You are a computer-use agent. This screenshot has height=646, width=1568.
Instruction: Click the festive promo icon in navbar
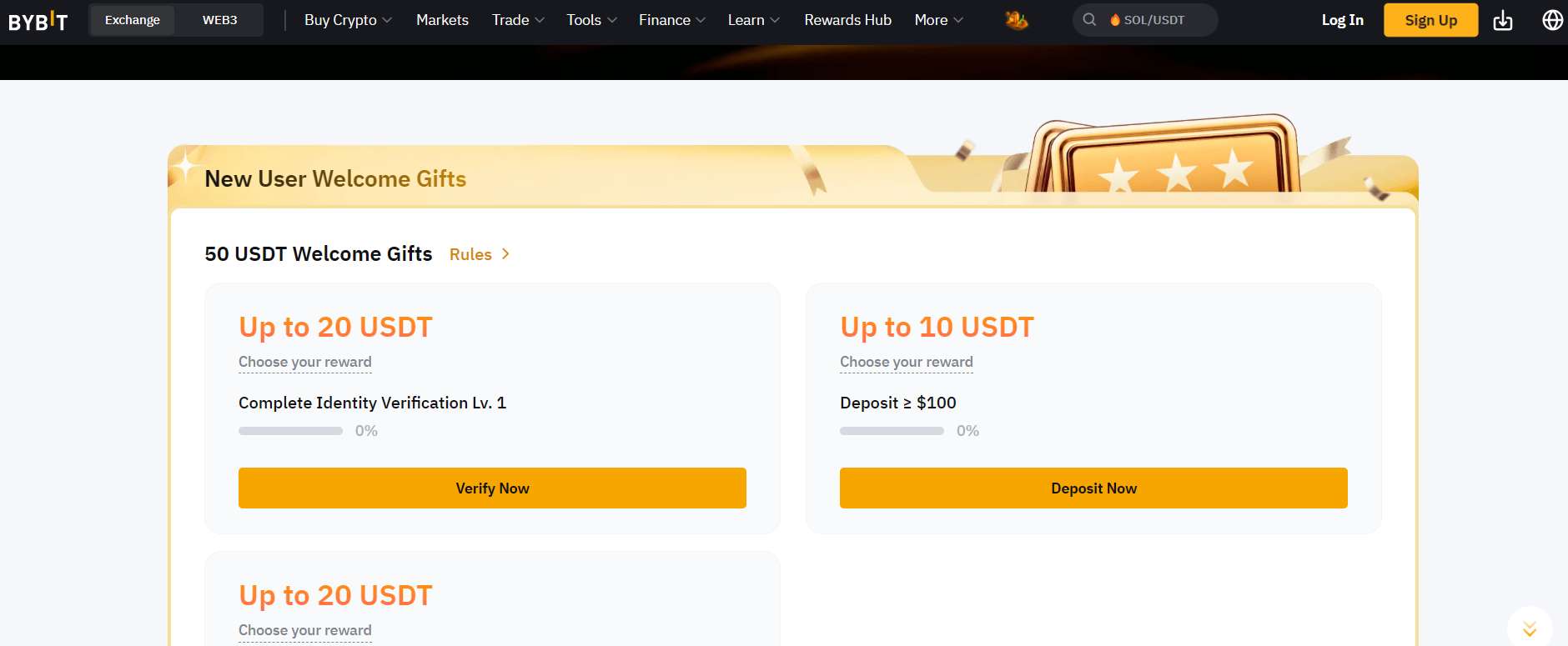[1016, 20]
